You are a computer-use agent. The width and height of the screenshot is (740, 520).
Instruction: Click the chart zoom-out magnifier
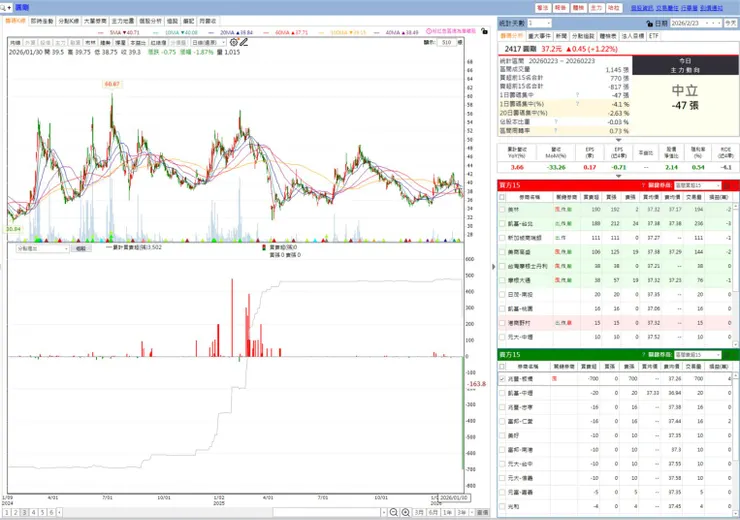click(x=394, y=512)
